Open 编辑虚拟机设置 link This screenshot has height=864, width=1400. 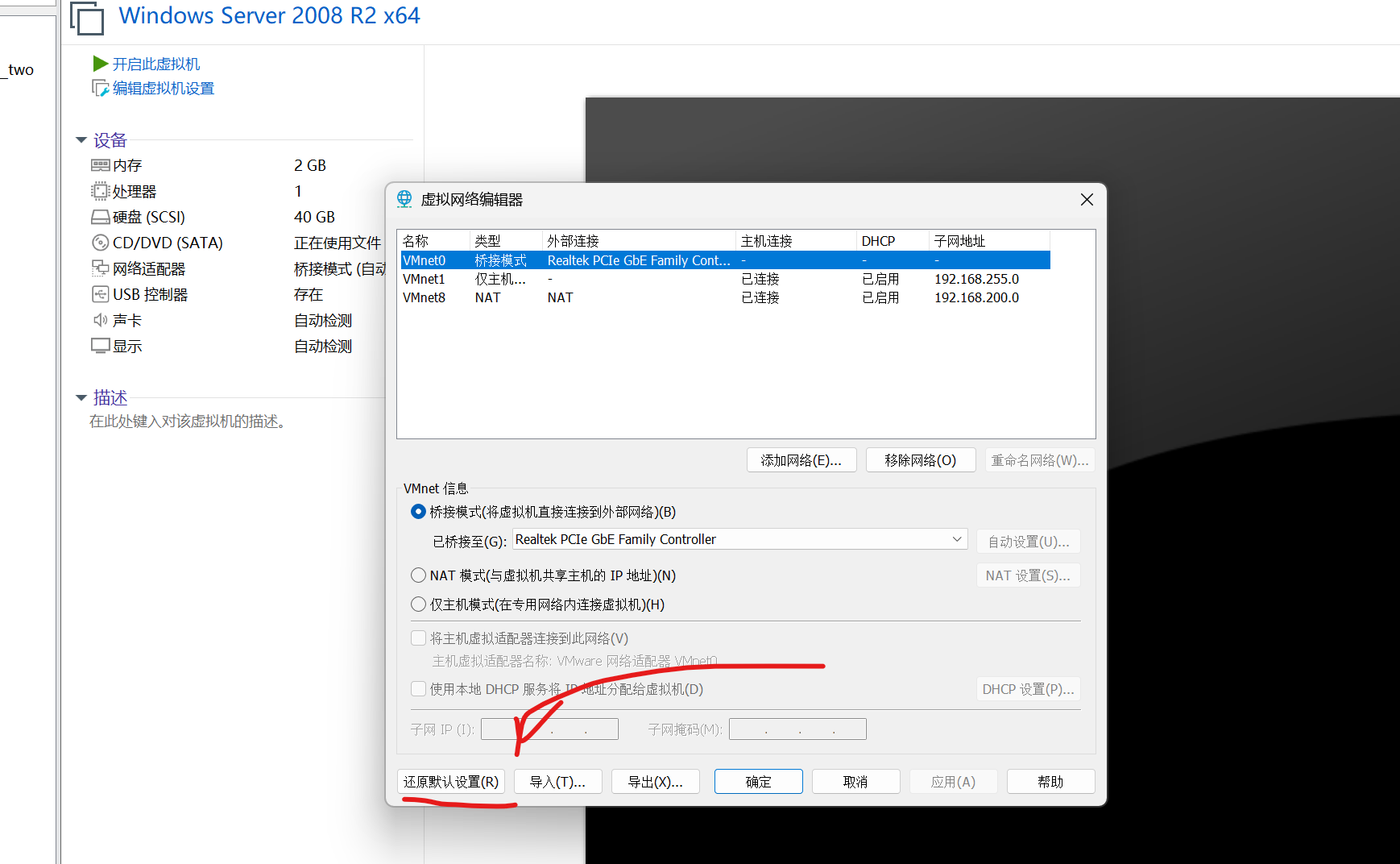(161, 87)
